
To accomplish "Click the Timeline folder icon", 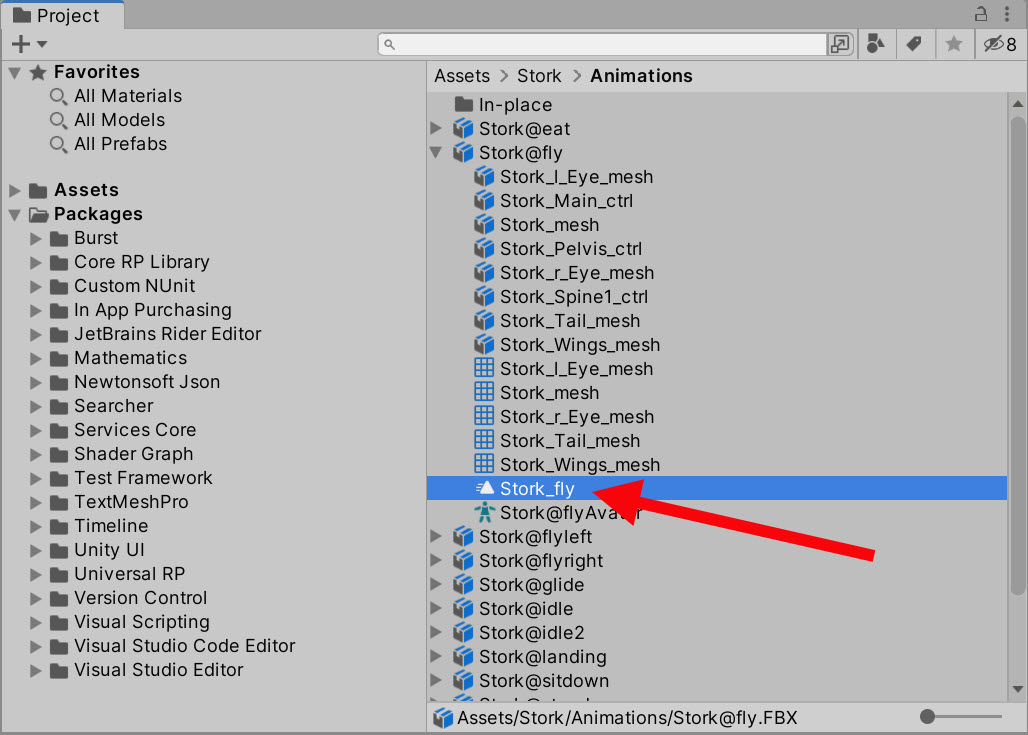I will pos(59,527).
